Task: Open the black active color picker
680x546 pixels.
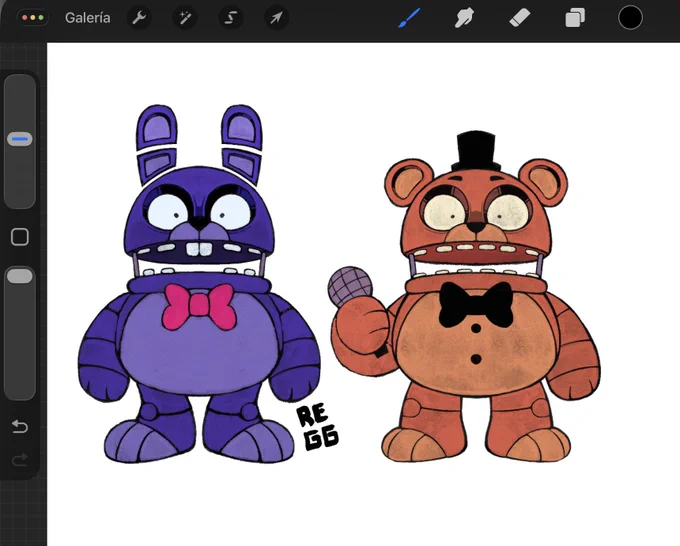Action: (x=630, y=17)
